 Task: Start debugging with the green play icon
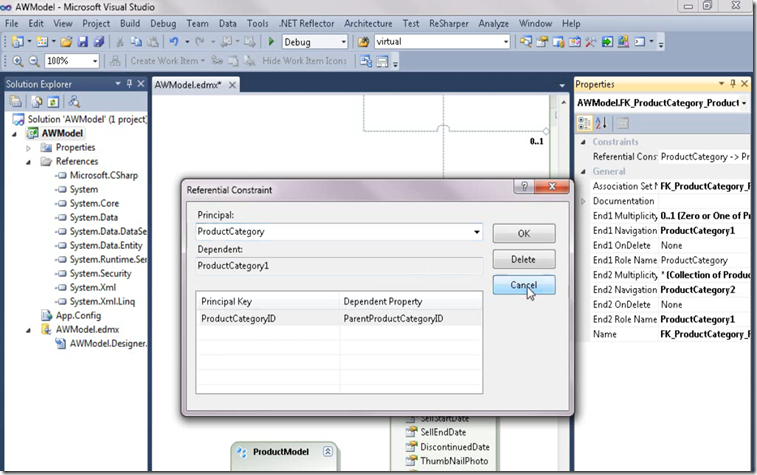(271, 42)
